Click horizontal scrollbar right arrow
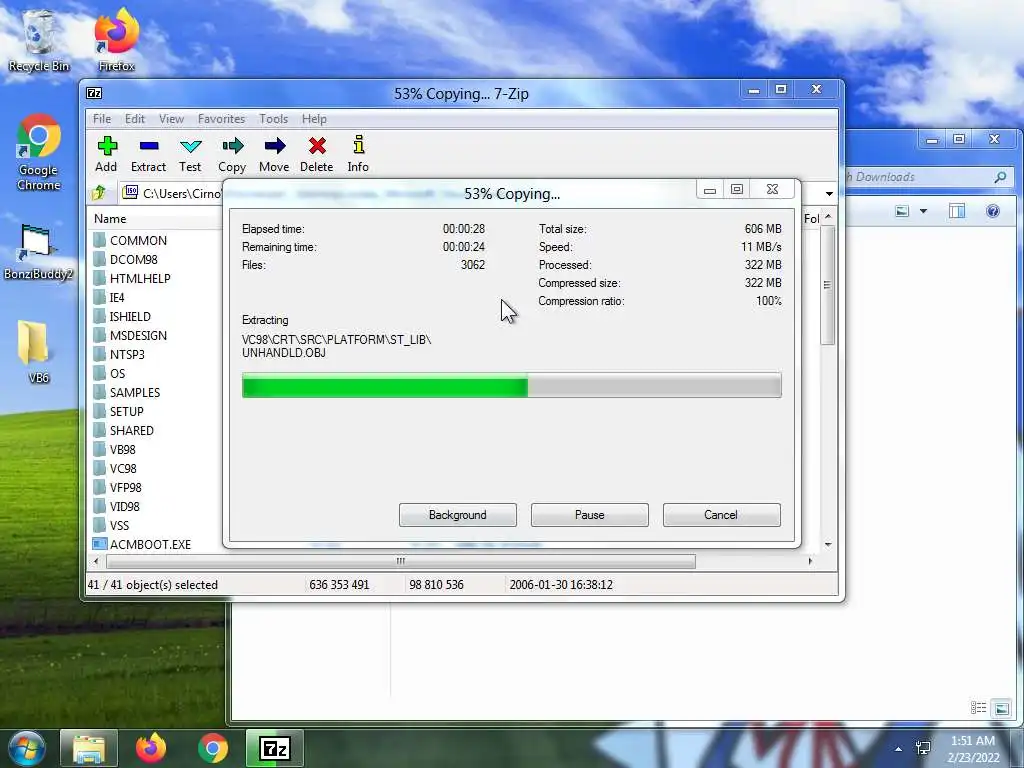The image size is (1024, 768). coord(810,561)
